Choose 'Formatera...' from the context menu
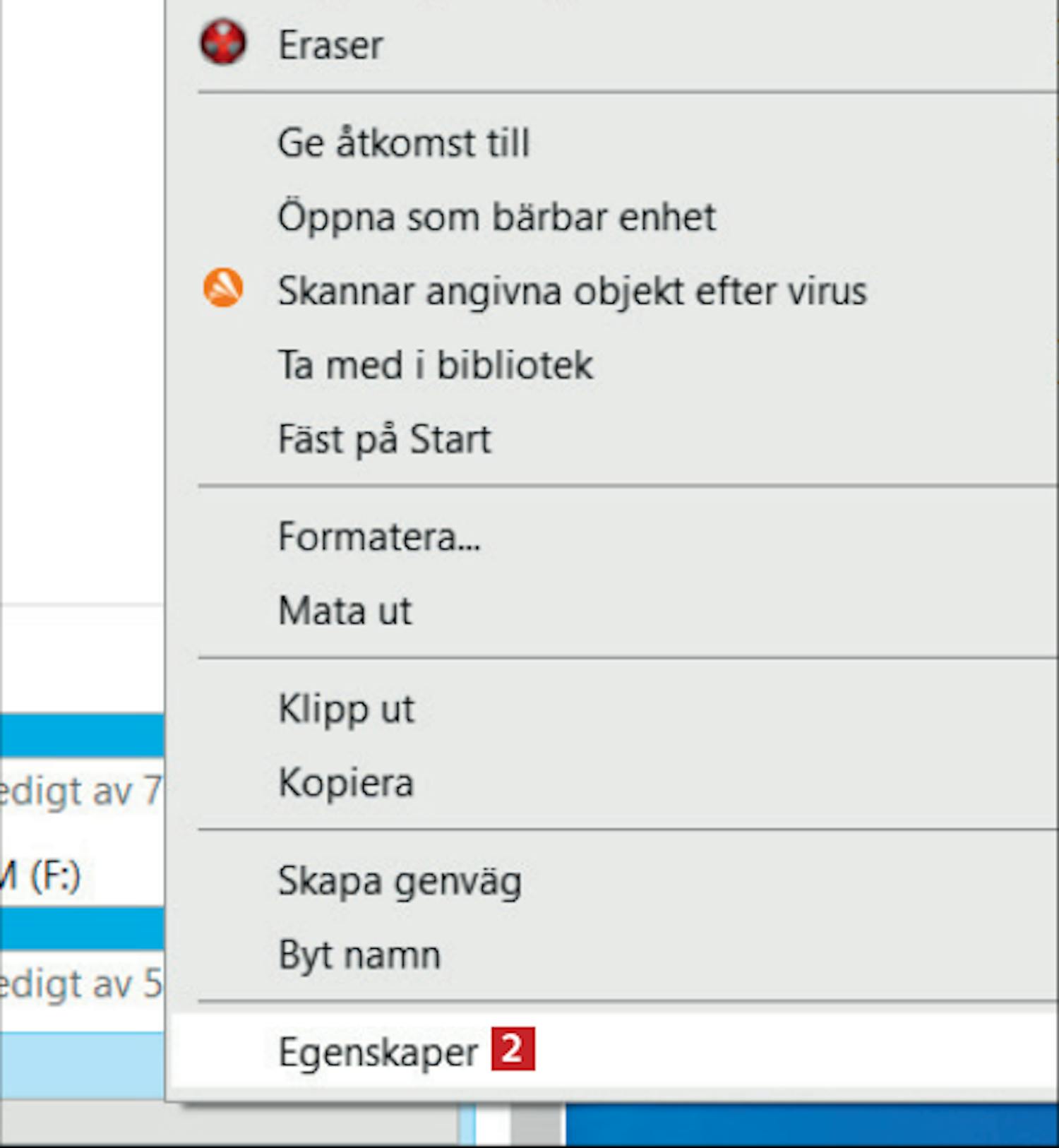Image resolution: width=1059 pixels, height=1148 pixels. coord(379,537)
